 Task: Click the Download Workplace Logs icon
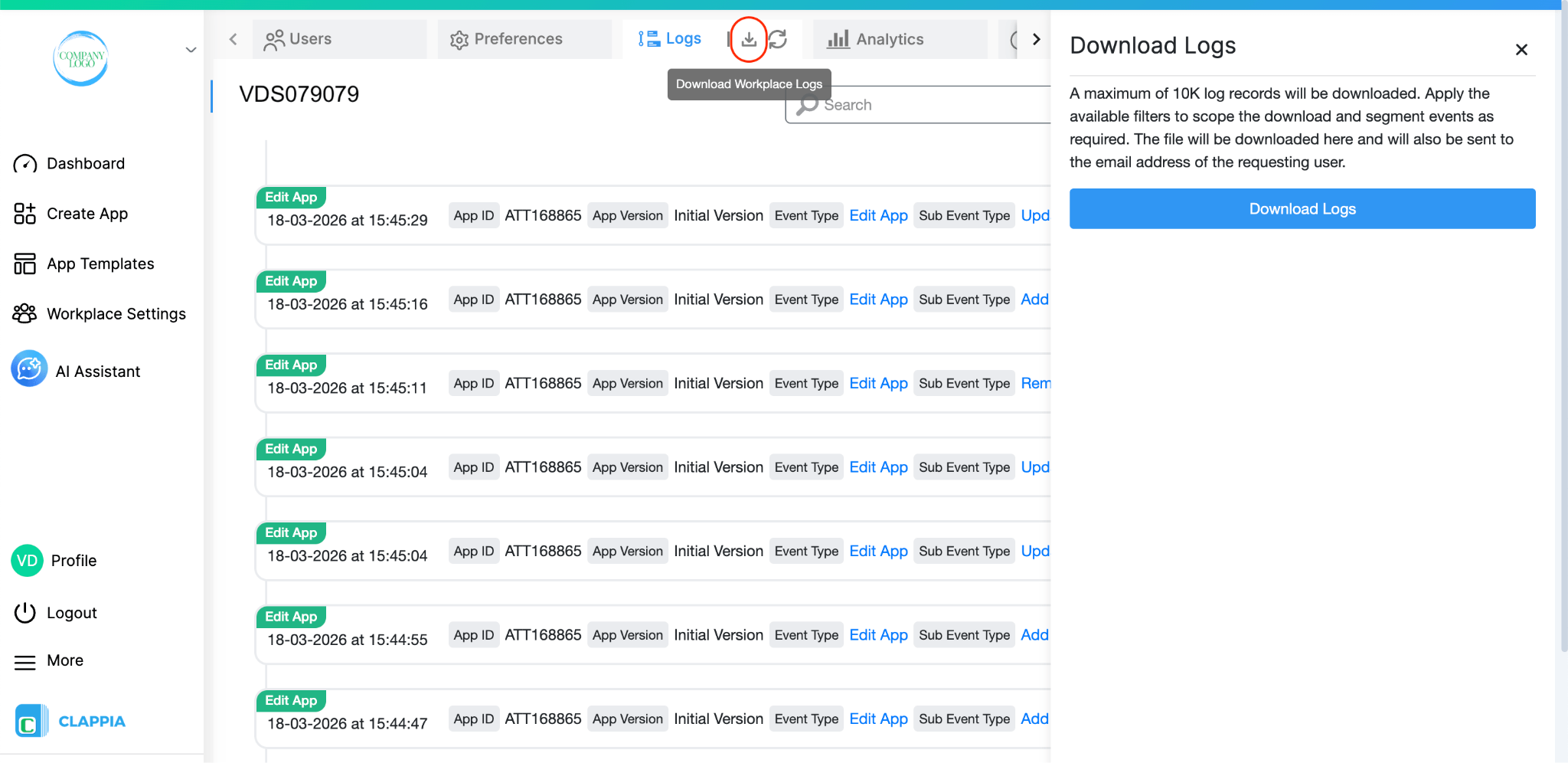click(x=748, y=38)
